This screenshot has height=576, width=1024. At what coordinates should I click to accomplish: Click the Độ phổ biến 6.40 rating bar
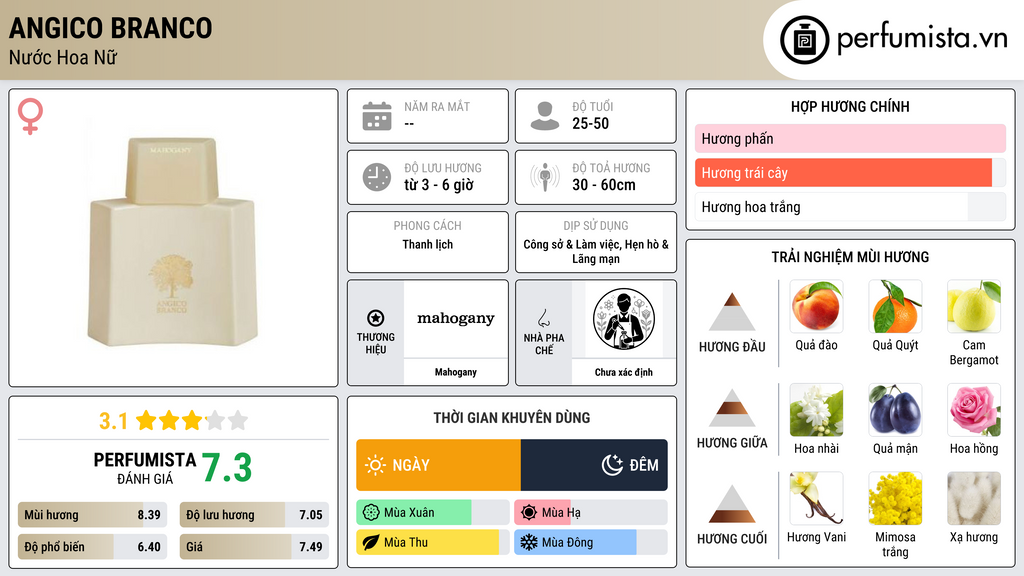[x=92, y=547]
